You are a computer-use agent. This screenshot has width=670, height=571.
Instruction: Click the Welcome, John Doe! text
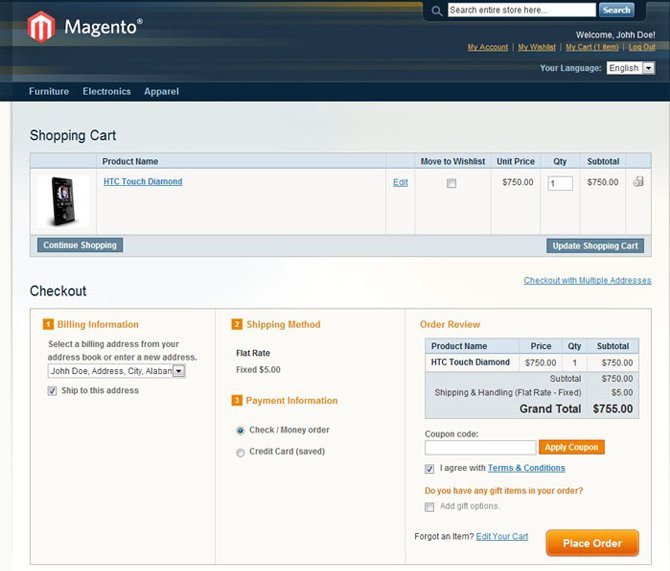[615, 35]
